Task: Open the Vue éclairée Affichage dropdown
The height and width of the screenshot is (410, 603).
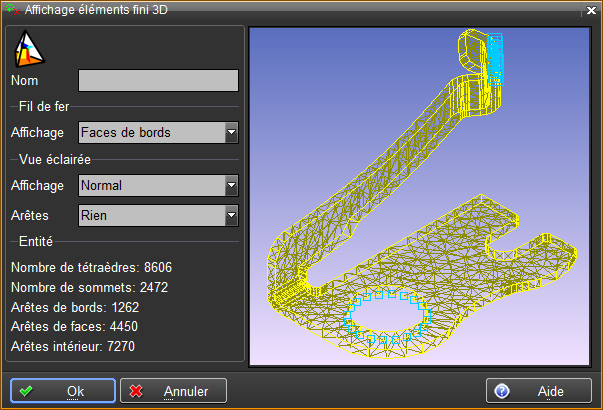Action: coord(158,186)
